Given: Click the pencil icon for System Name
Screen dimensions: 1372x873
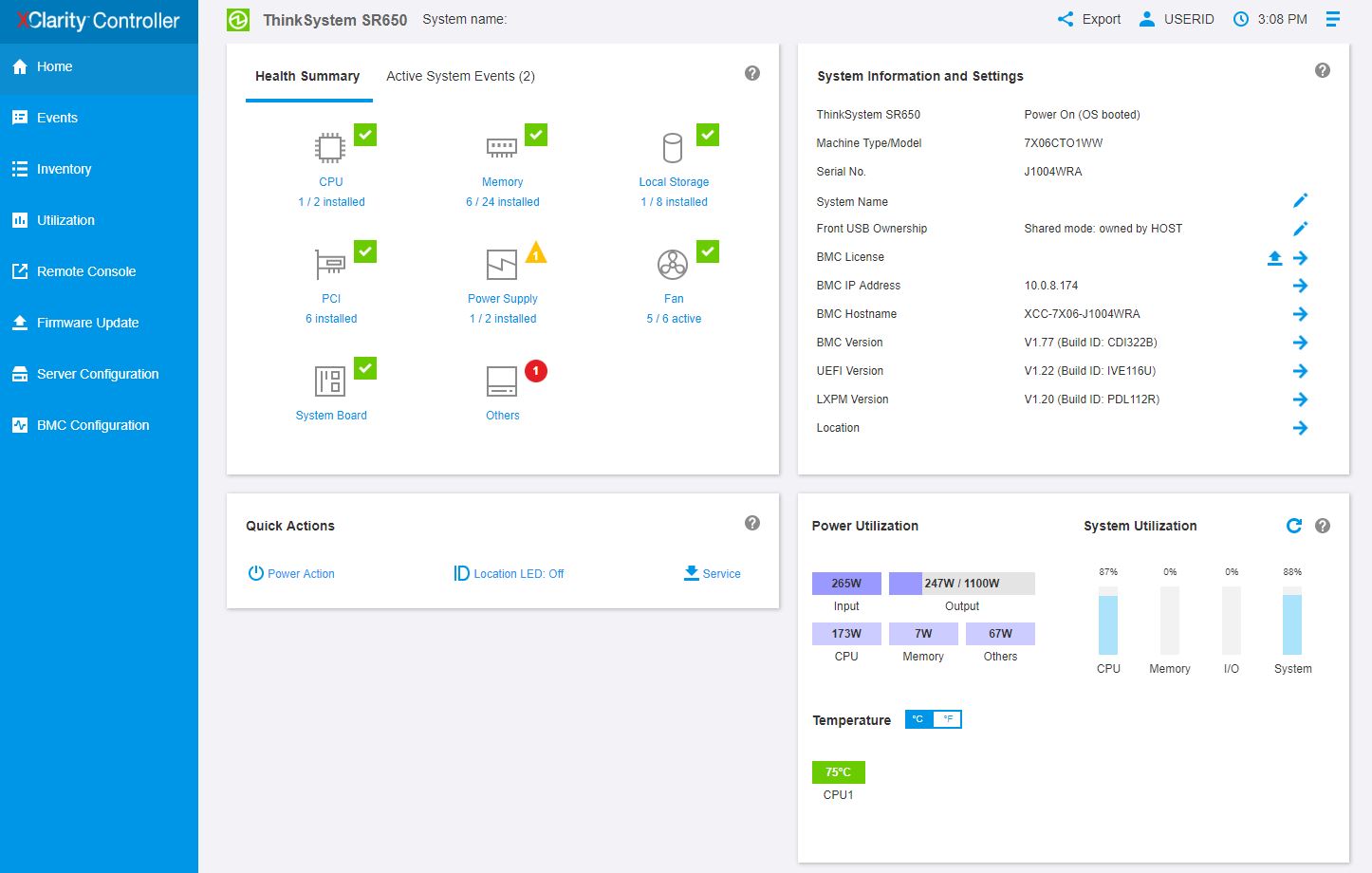Looking at the screenshot, I should (1300, 200).
